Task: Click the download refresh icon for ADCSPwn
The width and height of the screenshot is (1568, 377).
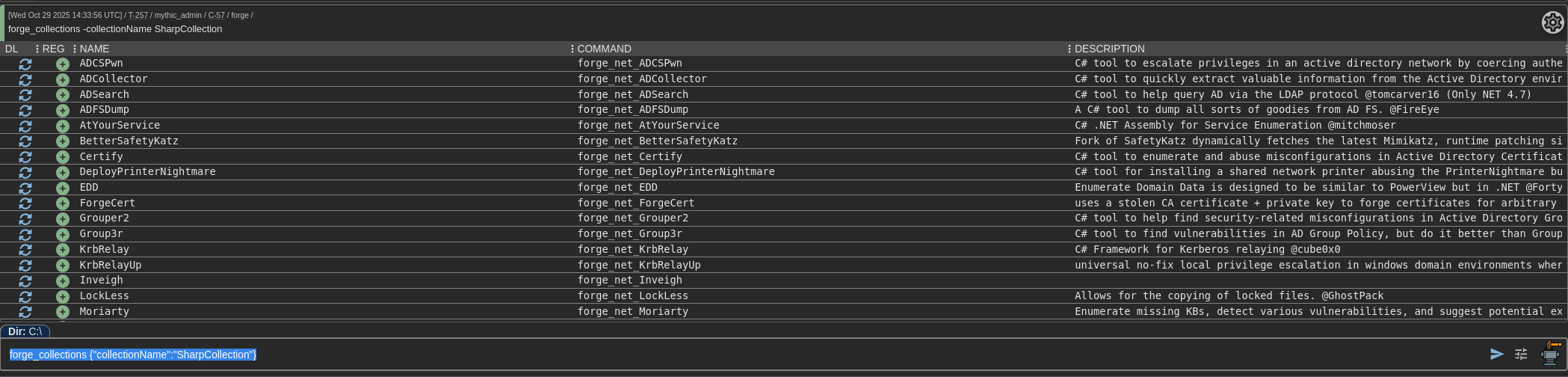Action: [25, 64]
